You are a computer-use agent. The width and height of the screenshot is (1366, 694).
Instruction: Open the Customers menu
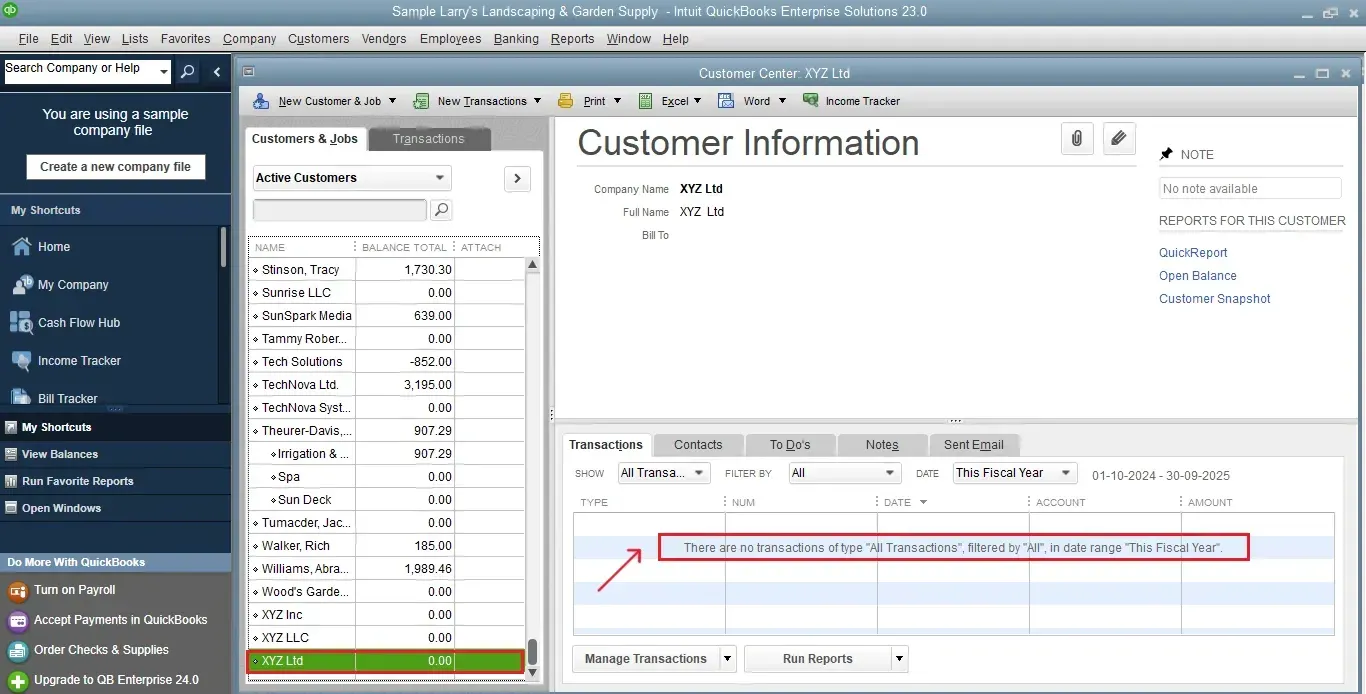[x=319, y=39]
